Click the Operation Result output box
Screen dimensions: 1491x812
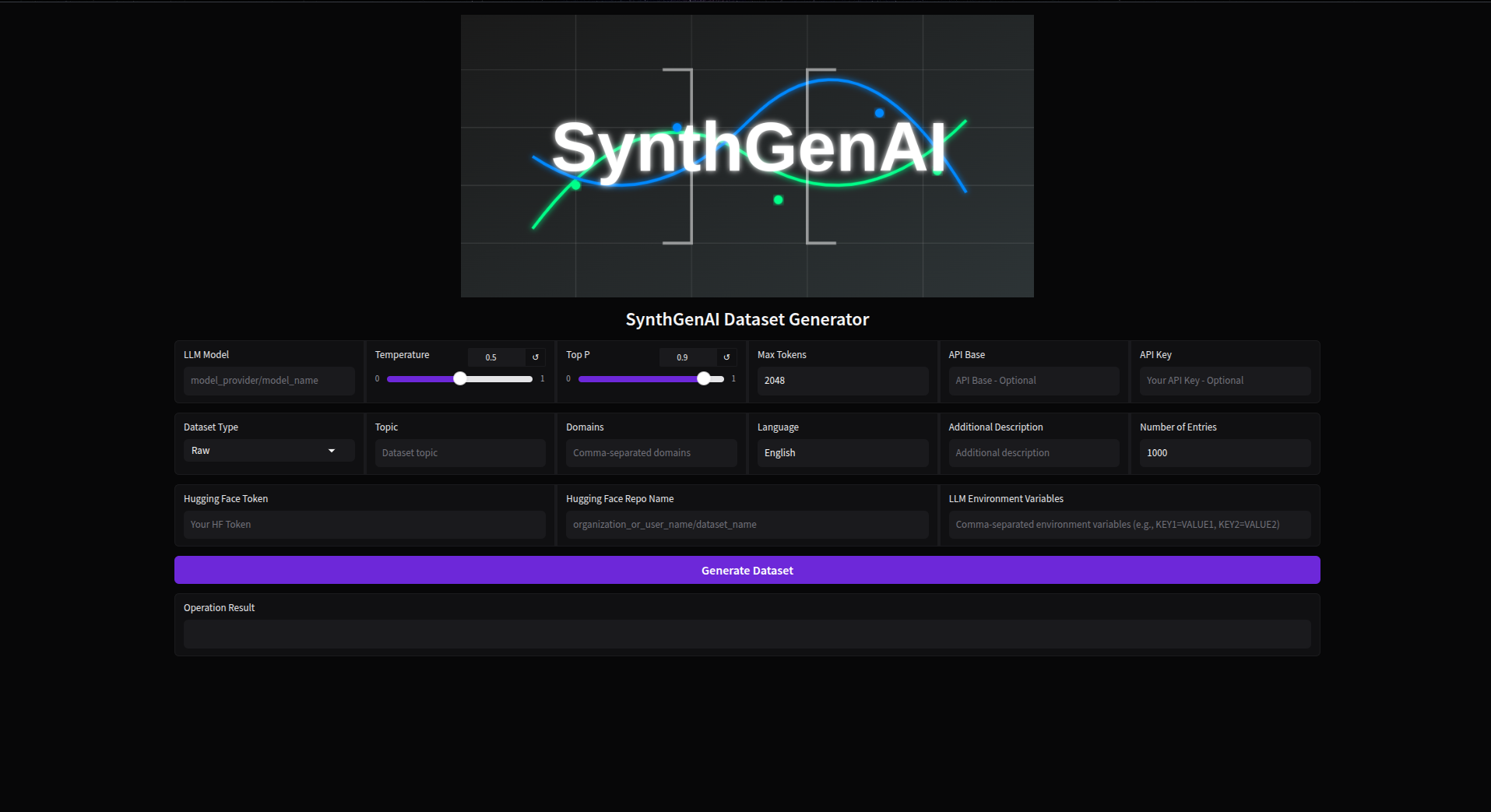[x=747, y=634]
